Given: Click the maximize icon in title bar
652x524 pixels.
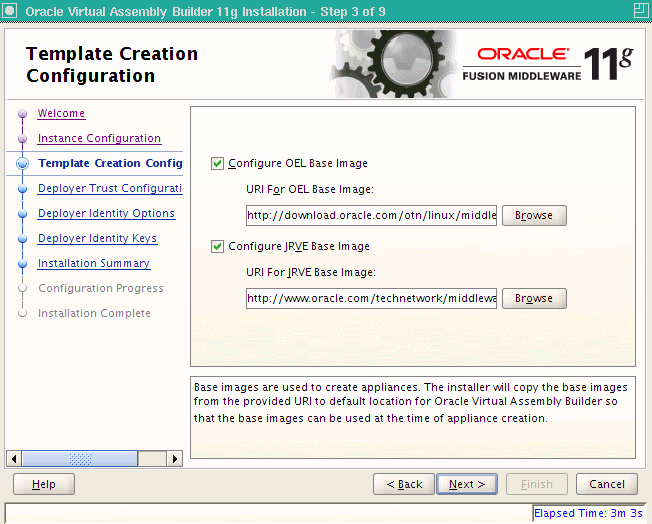Looking at the screenshot, I should [x=641, y=11].
